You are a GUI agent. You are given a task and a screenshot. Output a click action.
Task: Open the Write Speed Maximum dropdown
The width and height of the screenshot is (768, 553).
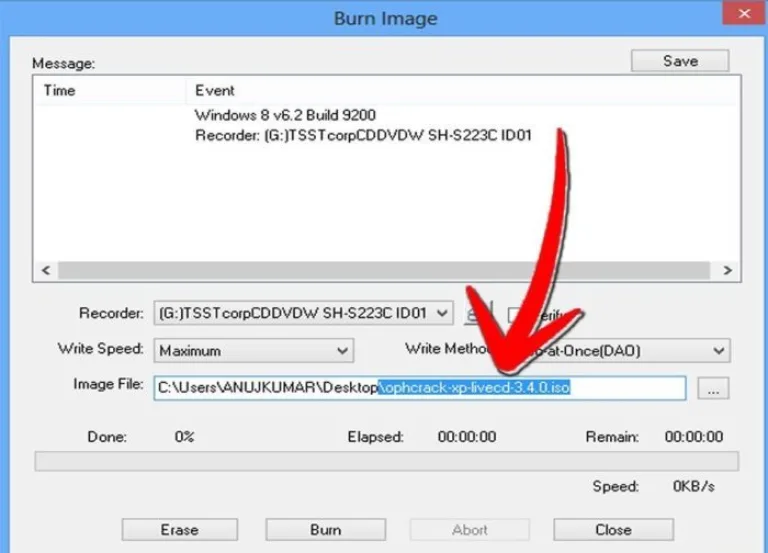click(x=254, y=351)
